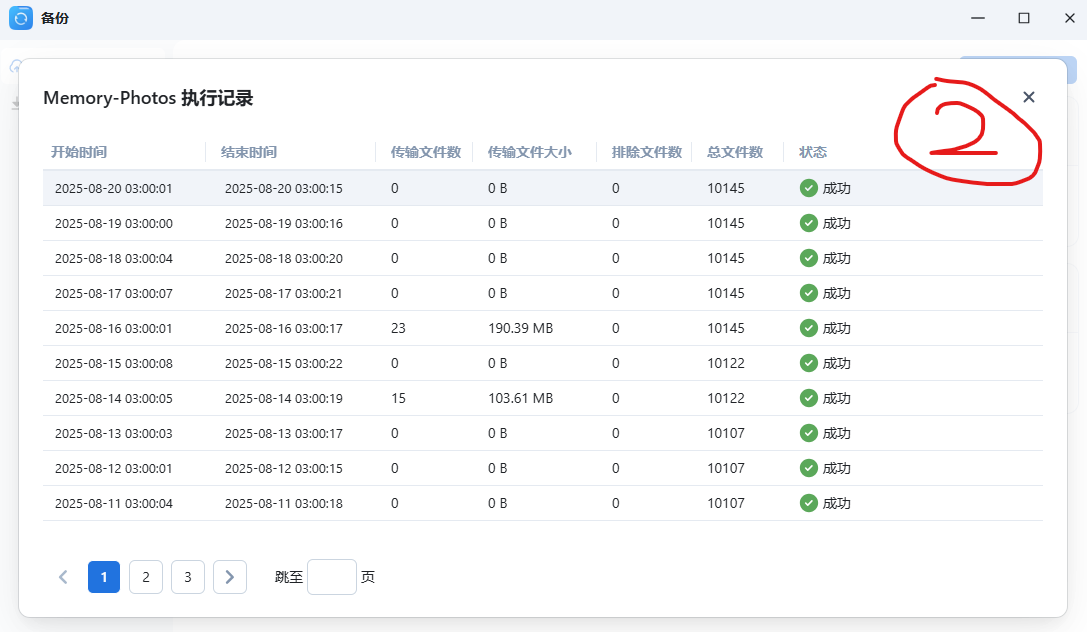Click total file count in 2025-08-15 row
Image resolution: width=1087 pixels, height=632 pixels.
tap(726, 363)
